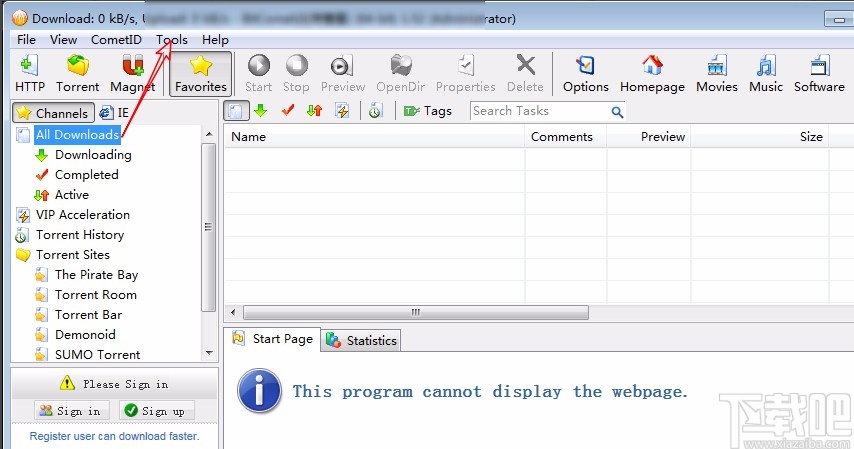The image size is (854, 449).
Task: Open the Music toolbar button
Action: coord(766,73)
